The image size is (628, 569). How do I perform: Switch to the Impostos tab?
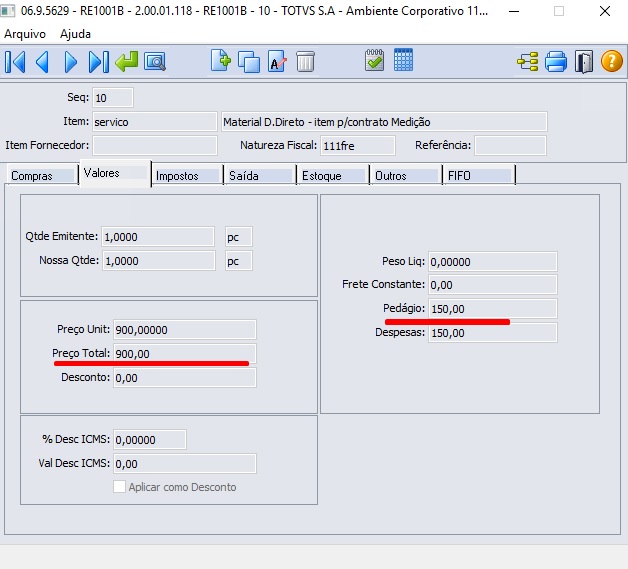coord(187,175)
